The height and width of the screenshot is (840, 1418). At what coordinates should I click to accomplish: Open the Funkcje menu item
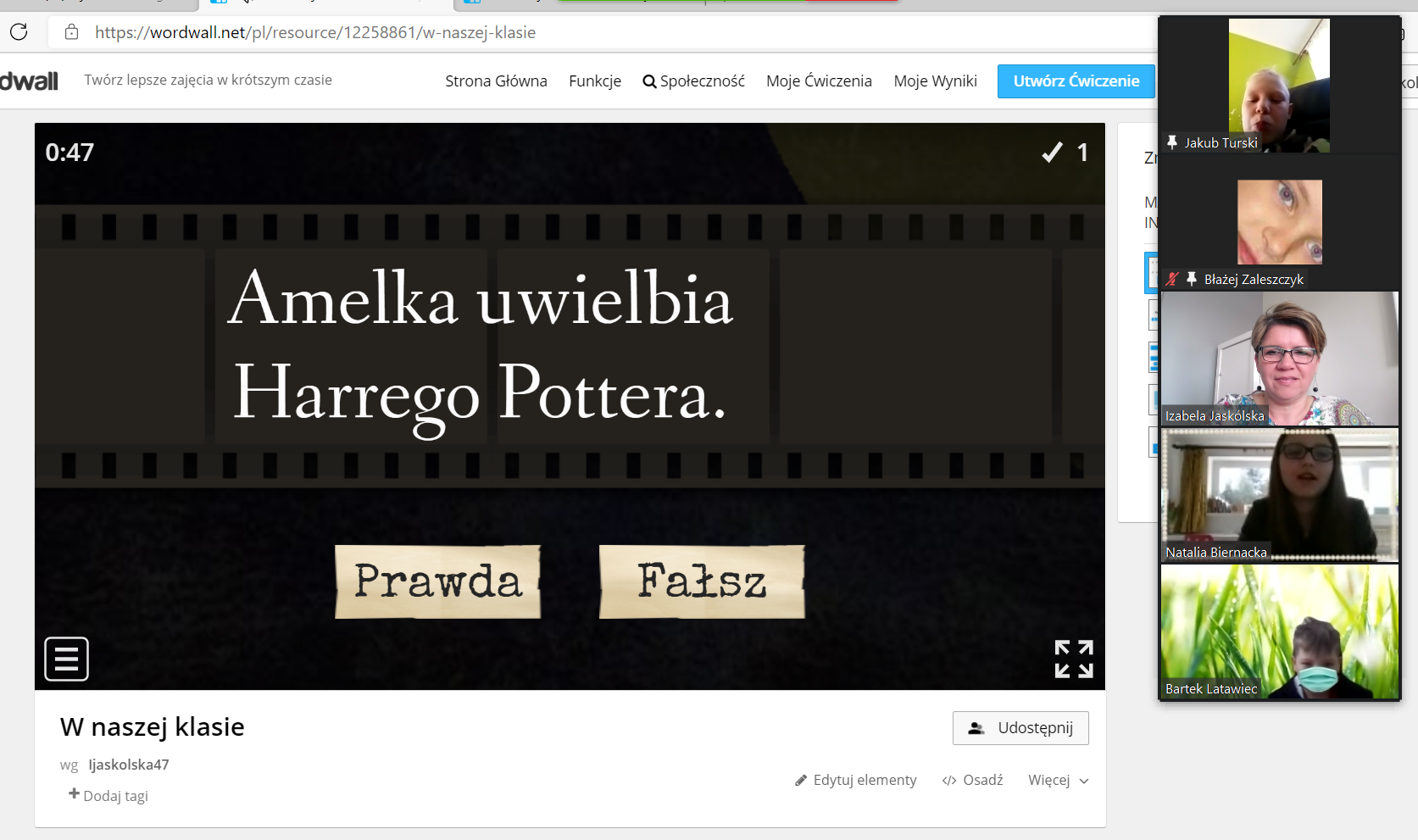pyautogui.click(x=595, y=81)
